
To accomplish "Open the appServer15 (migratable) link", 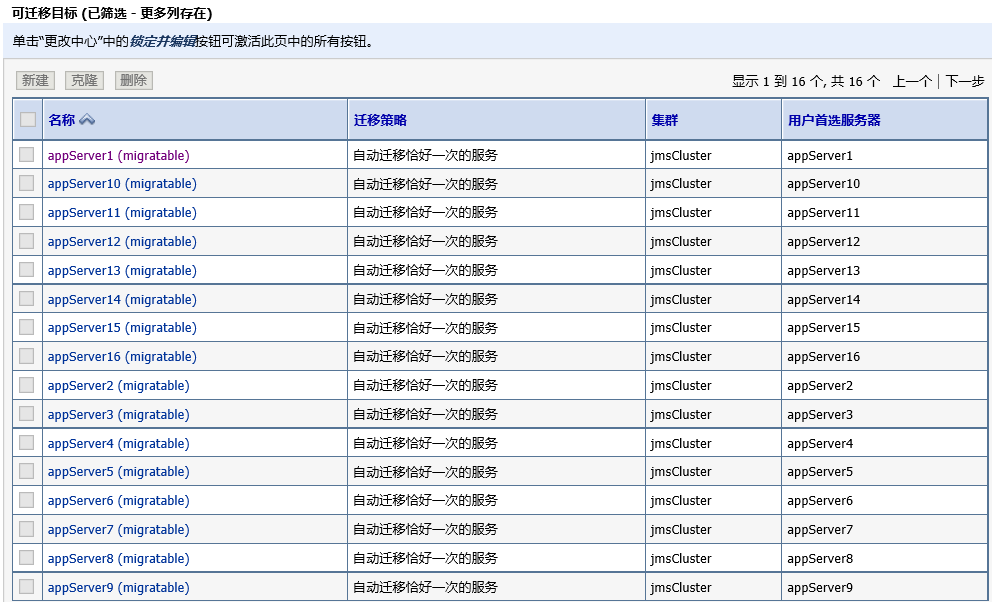I will [122, 328].
